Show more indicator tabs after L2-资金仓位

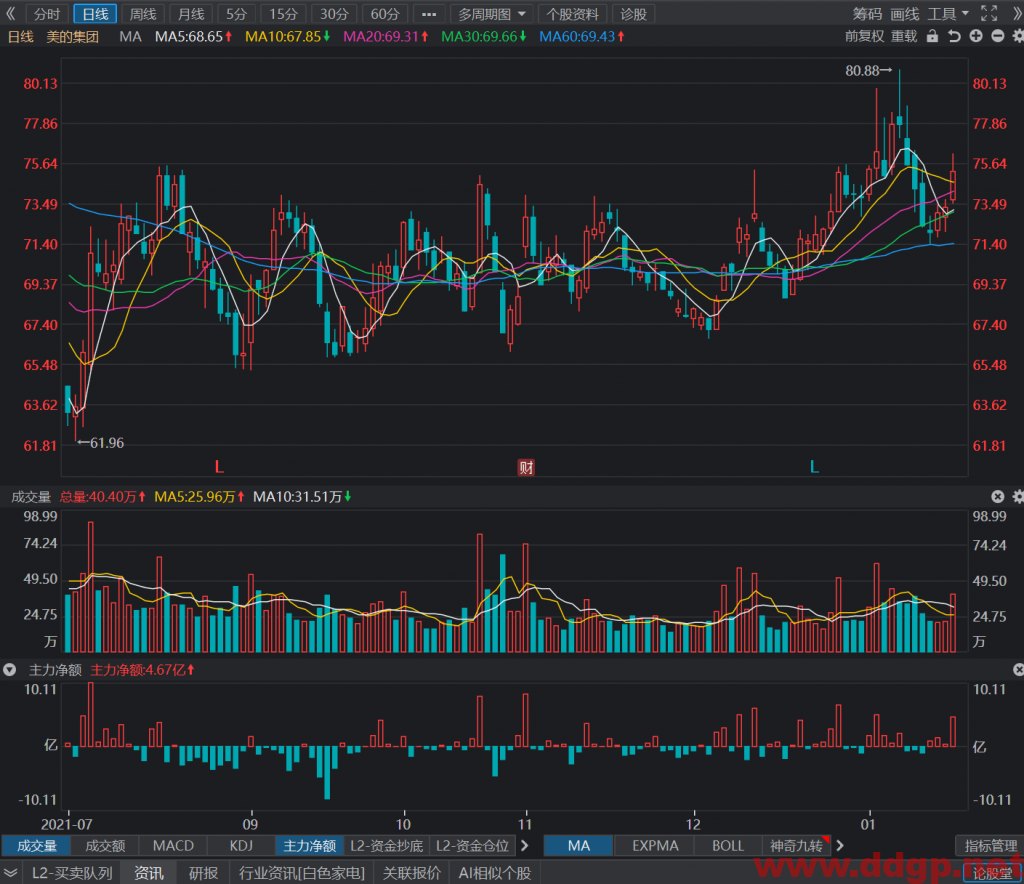pyautogui.click(x=524, y=845)
